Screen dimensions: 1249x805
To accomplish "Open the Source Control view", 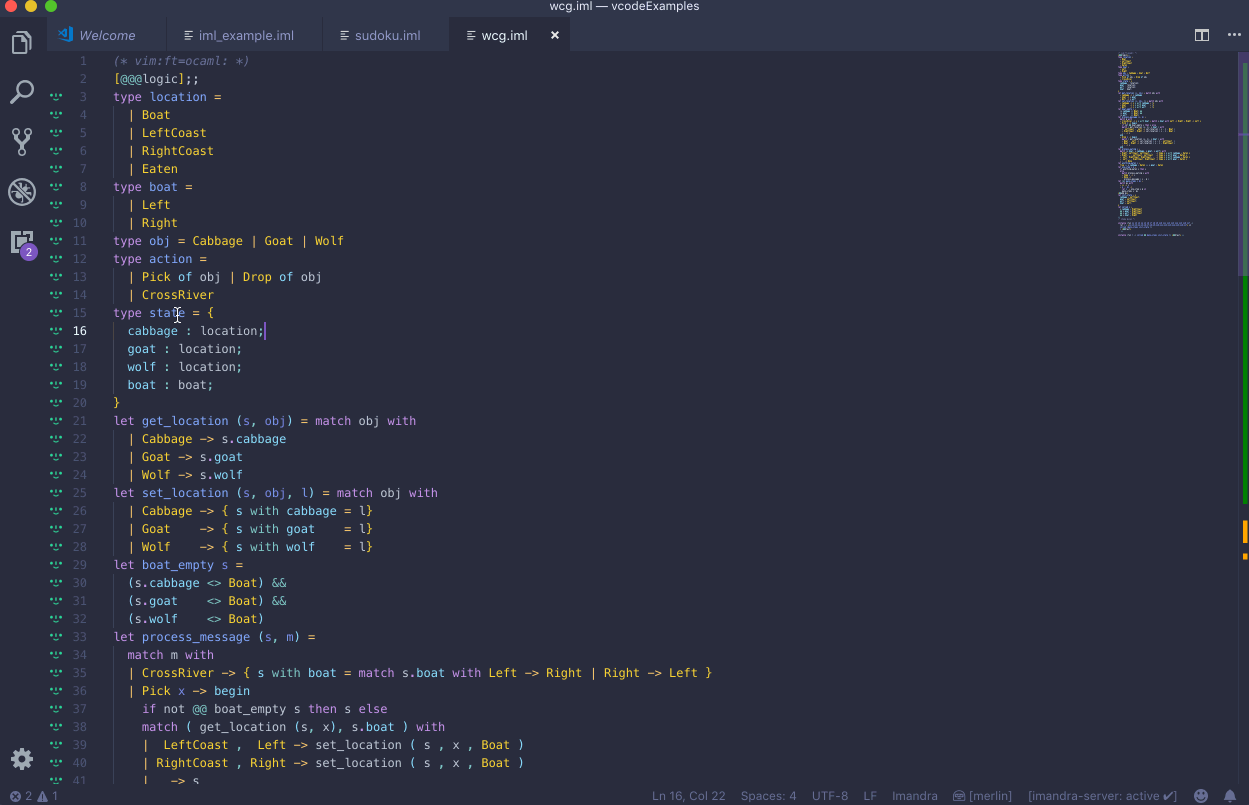I will pos(22,141).
